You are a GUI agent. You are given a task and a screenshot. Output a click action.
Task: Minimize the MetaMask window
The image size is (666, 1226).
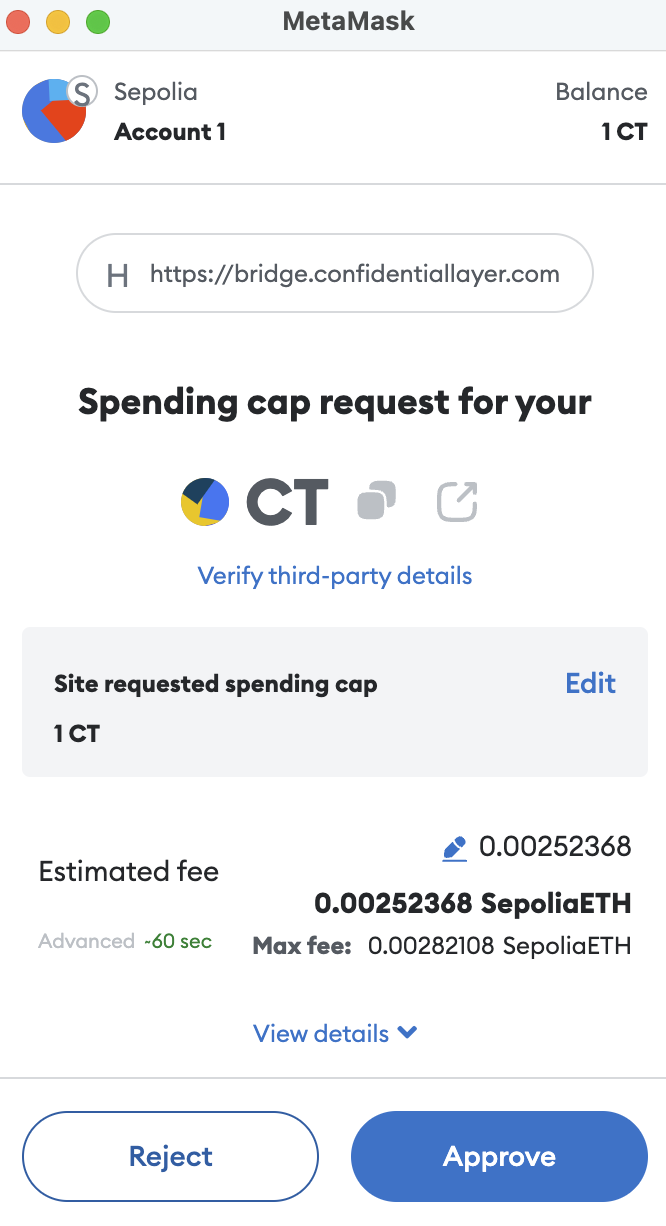pyautogui.click(x=58, y=21)
